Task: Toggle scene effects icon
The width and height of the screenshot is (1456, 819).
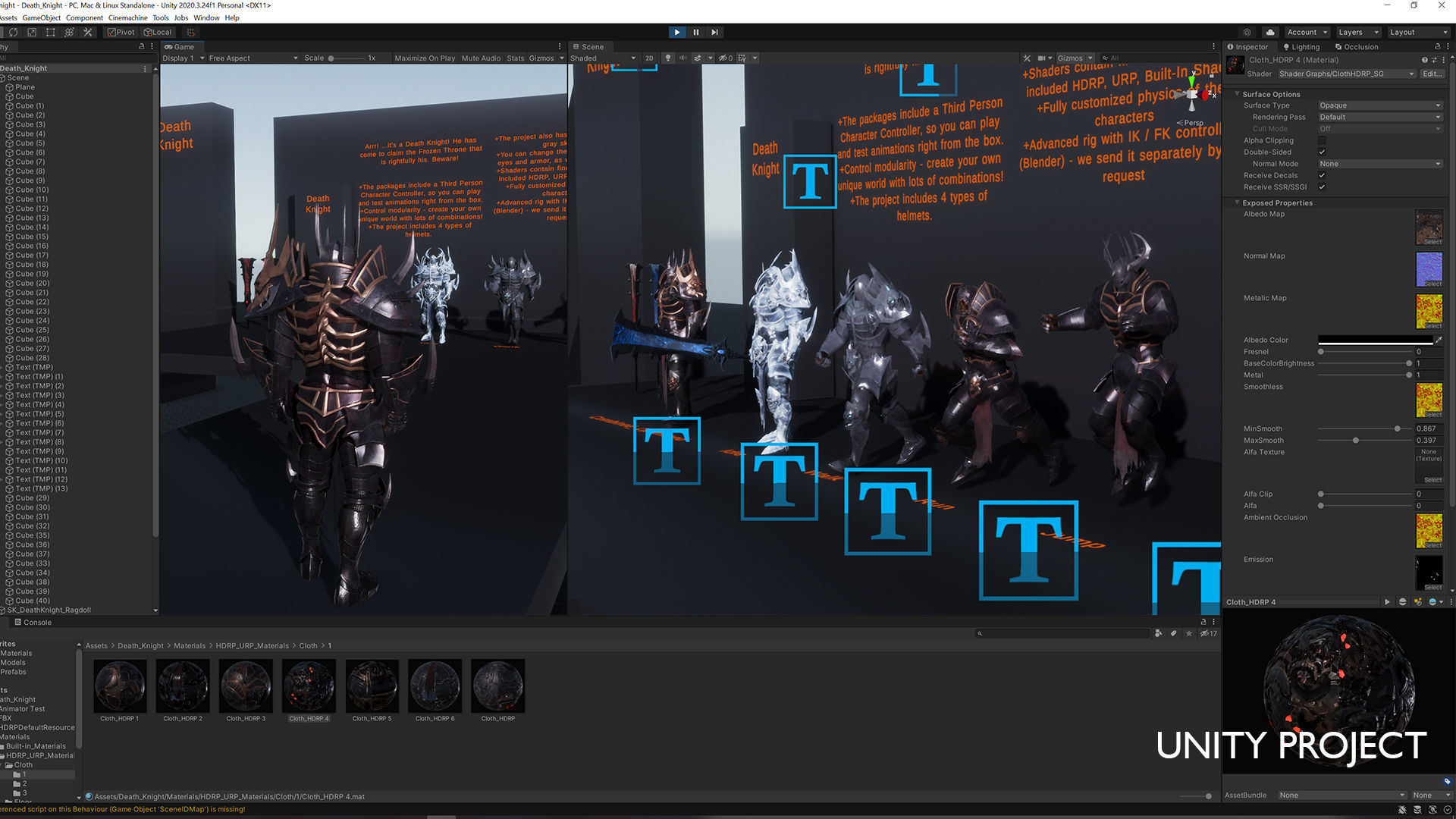Action: [x=698, y=58]
